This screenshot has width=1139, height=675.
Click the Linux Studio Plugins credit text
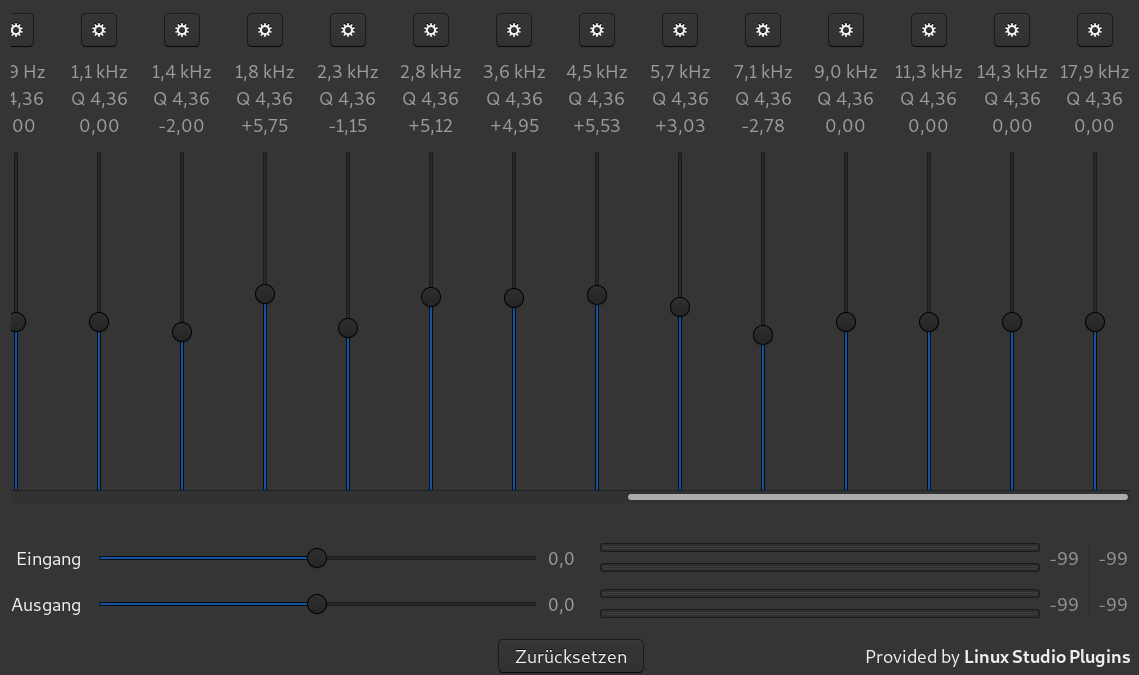1046,657
